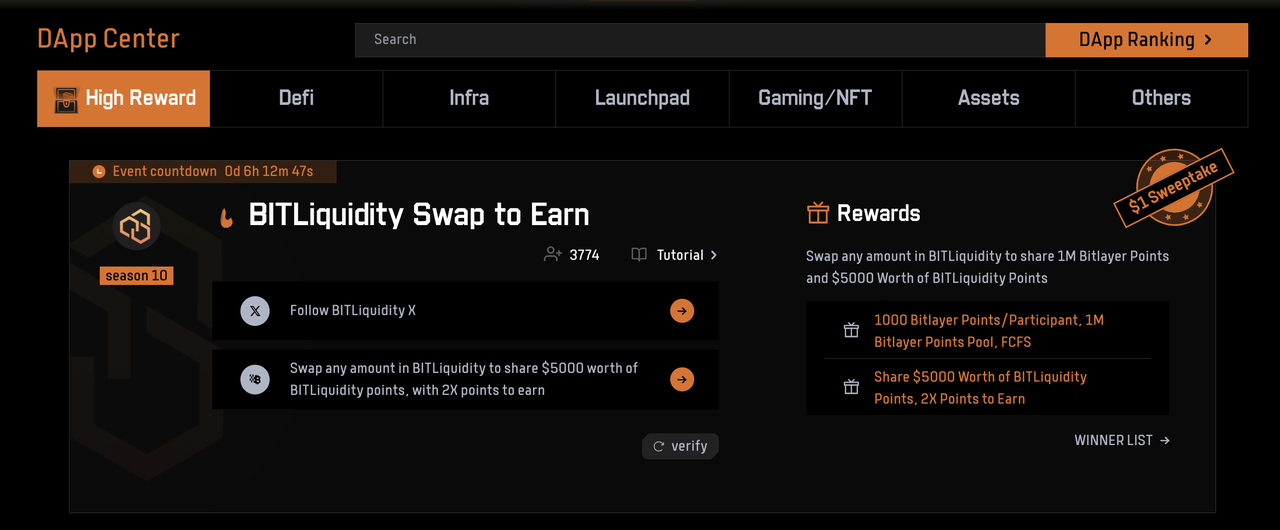Viewport: 1280px width, 530px height.
Task: Focus the Search input field
Action: [700, 40]
